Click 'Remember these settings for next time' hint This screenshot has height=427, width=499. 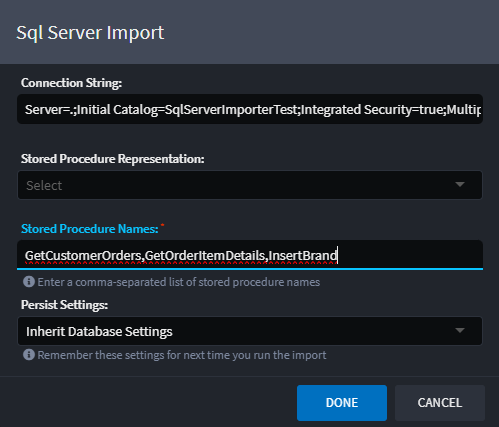tap(182, 355)
